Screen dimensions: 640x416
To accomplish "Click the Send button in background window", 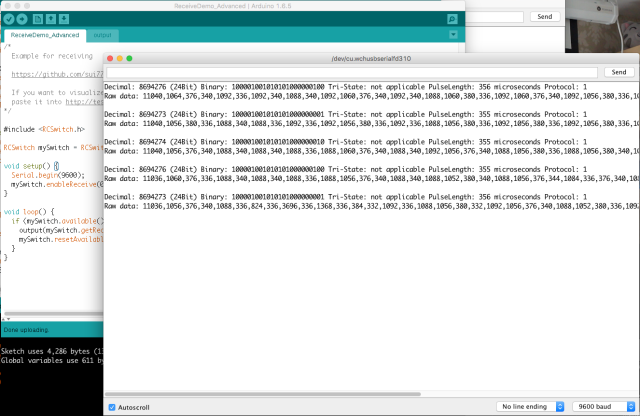I will 544,17.
